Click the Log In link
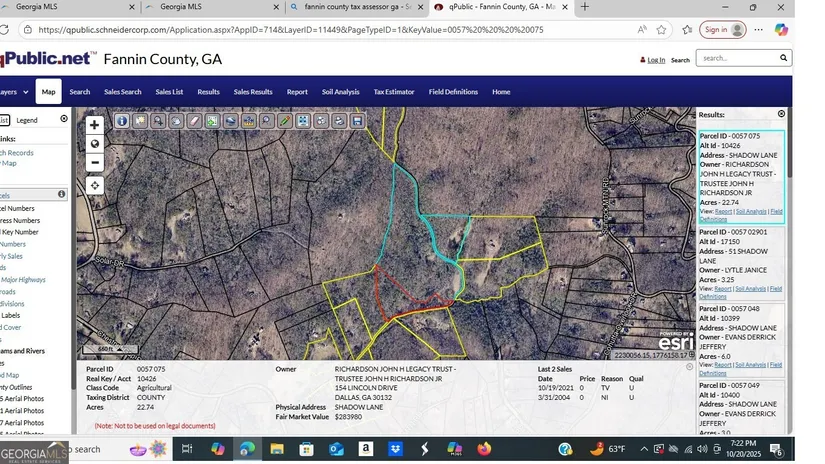This screenshot has height=464, width=825. [x=655, y=60]
